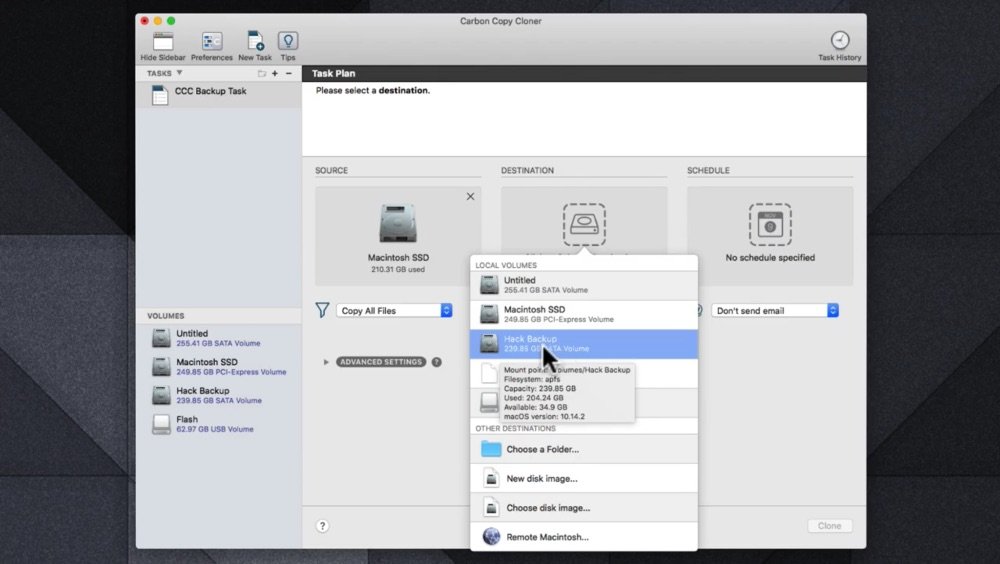The width and height of the screenshot is (1000, 564).
Task: Collapse the Tasks list header triangle
Action: [x=179, y=73]
